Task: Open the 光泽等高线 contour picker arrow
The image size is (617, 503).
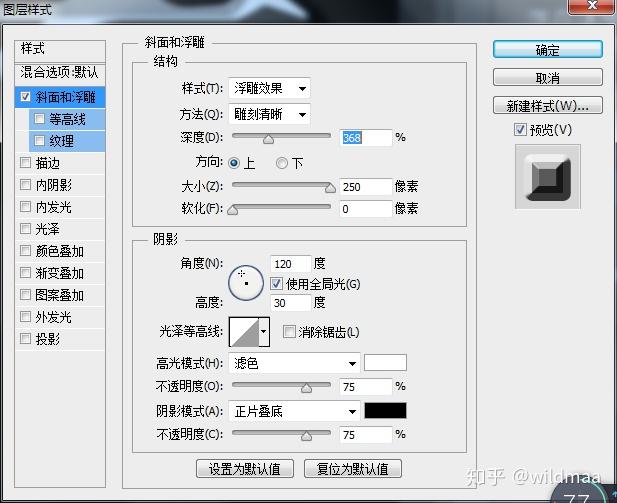Action: pyautogui.click(x=264, y=331)
